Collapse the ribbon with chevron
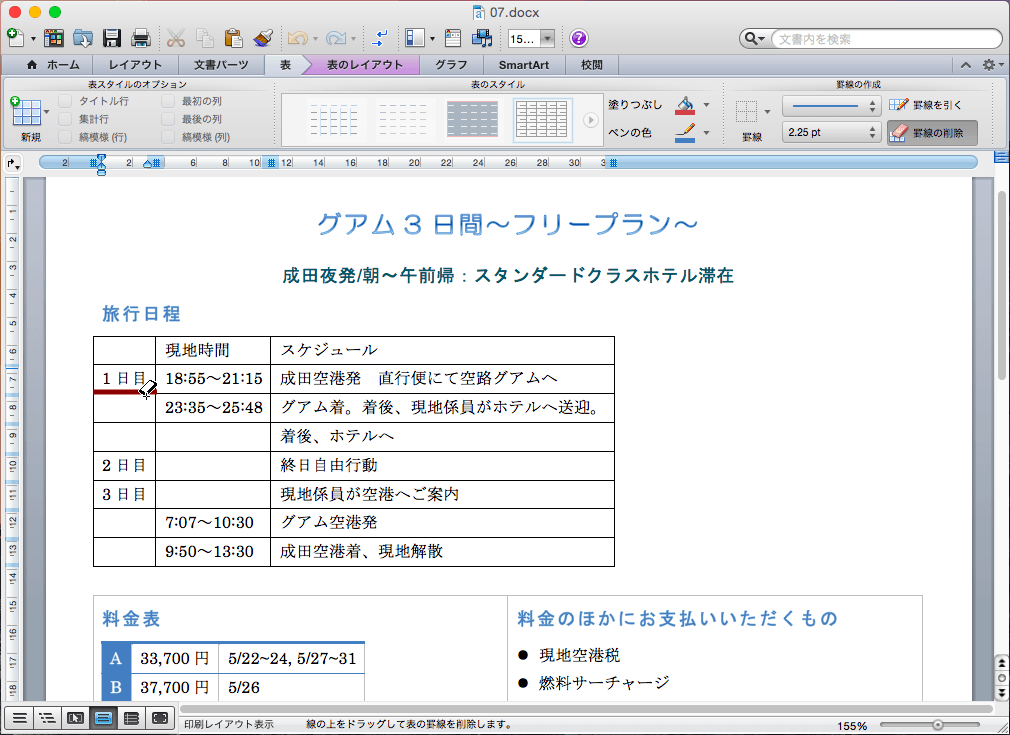The image size is (1010, 735). point(966,65)
